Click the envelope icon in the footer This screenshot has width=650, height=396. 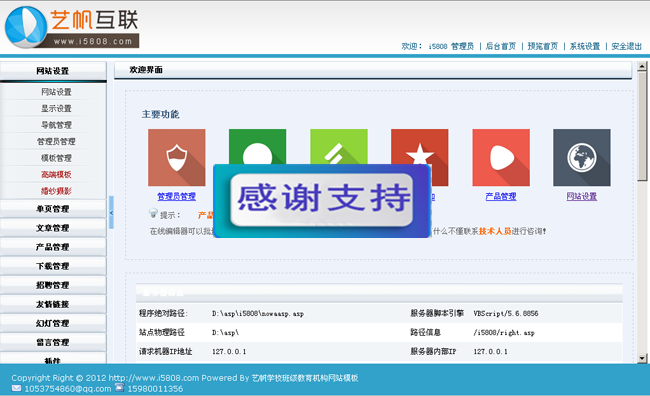click(17, 388)
